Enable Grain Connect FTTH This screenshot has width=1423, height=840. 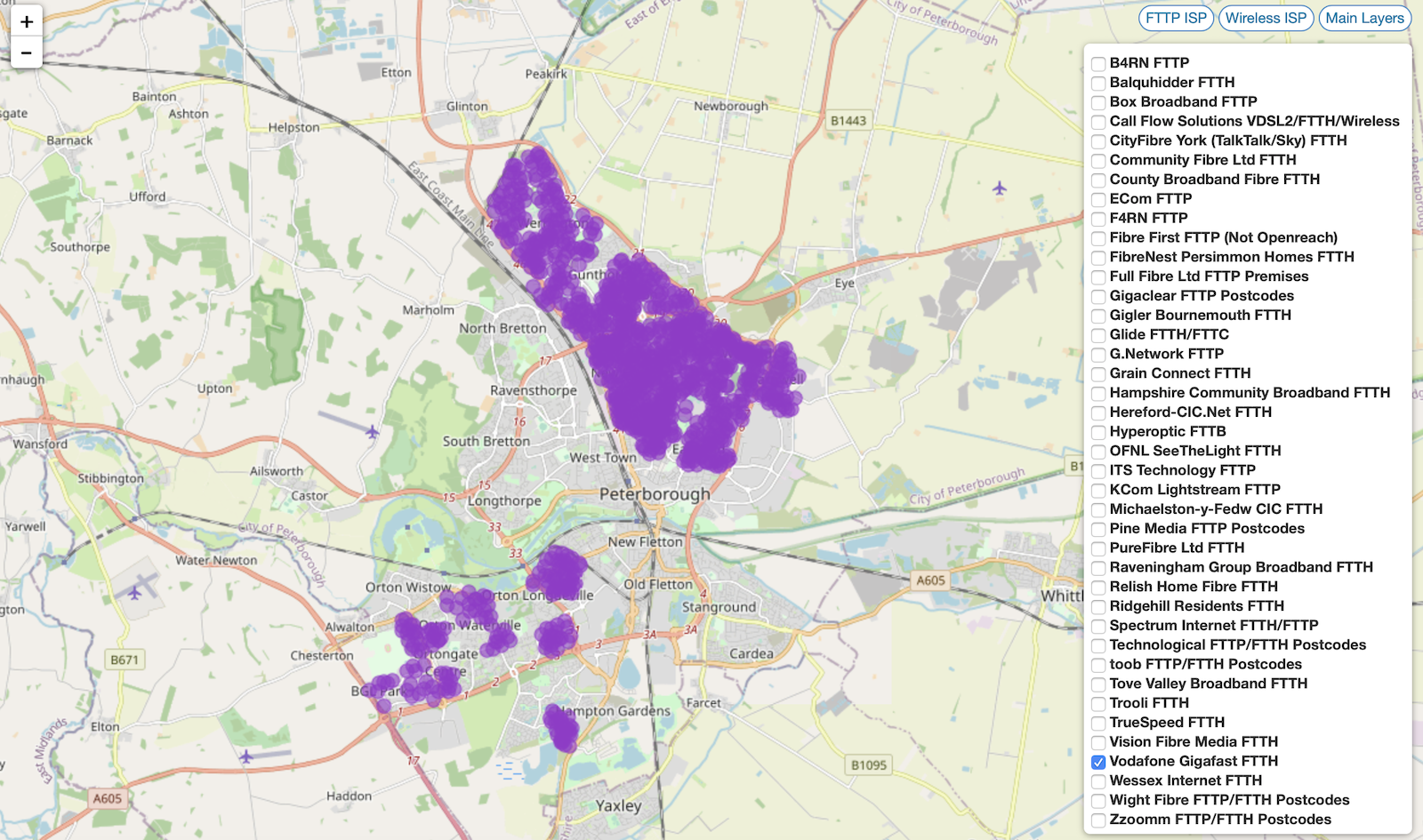pyautogui.click(x=1098, y=374)
